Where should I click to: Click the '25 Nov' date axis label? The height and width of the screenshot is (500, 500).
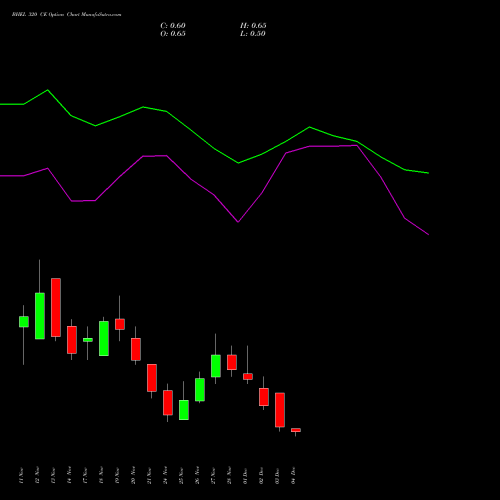pos(181,476)
